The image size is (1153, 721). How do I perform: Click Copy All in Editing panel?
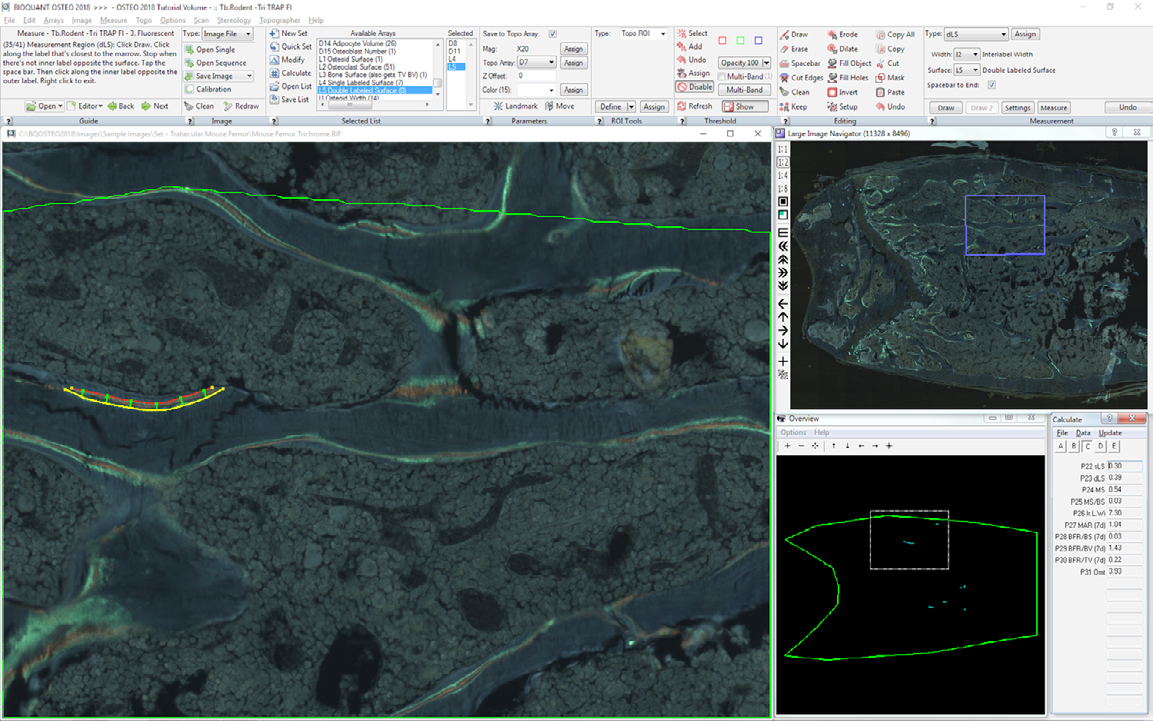pyautogui.click(x=895, y=35)
